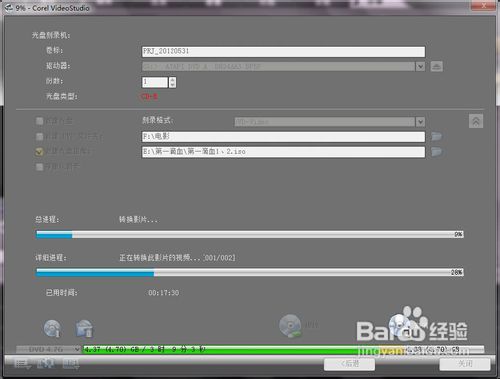Open the working folder settings icon
Viewport: 500px width, 379px height.
tap(84, 328)
